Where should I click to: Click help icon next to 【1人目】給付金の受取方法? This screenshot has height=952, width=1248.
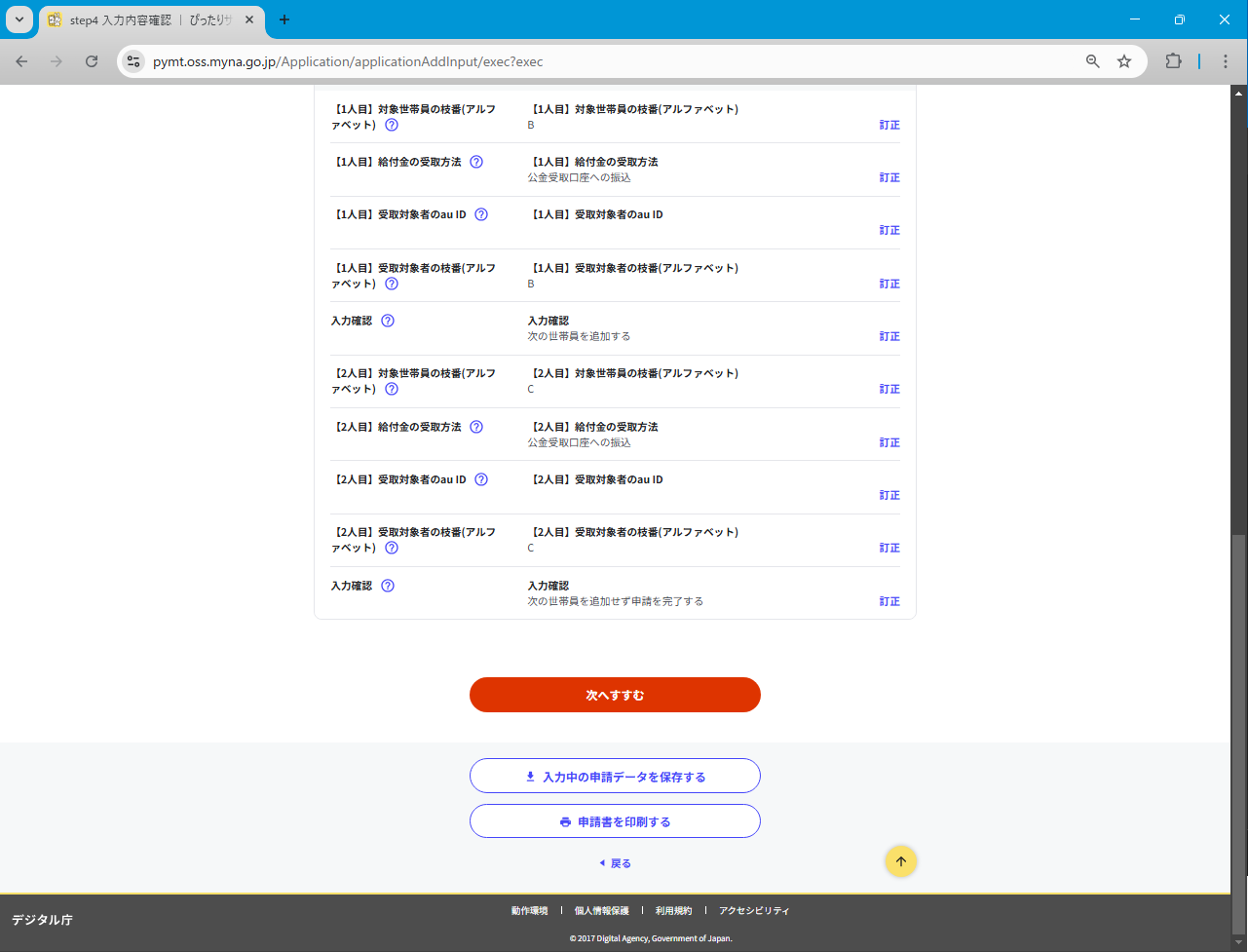click(x=476, y=162)
